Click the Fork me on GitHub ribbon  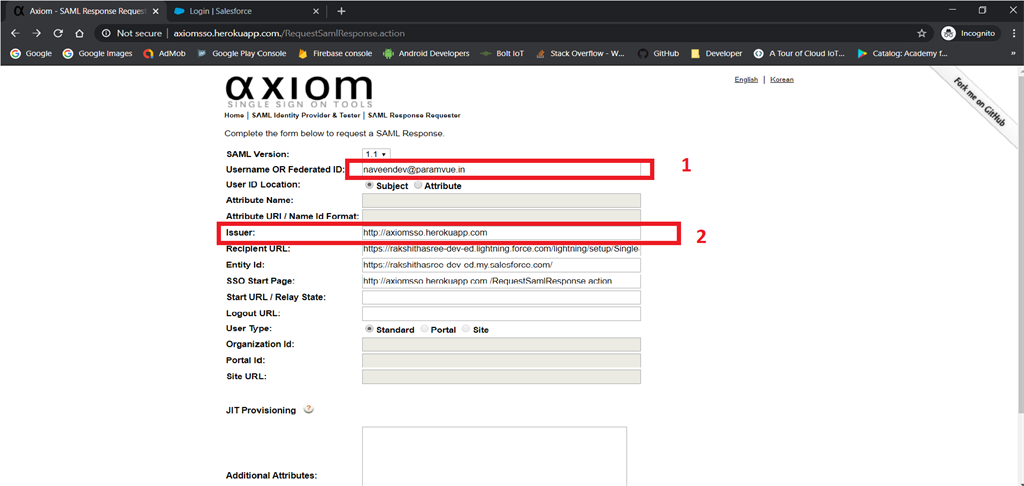point(978,101)
